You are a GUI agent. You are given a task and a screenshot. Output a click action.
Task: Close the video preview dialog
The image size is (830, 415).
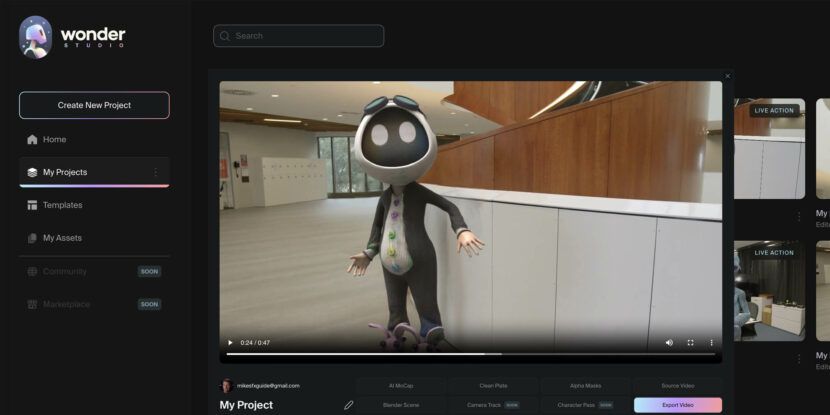[x=727, y=76]
